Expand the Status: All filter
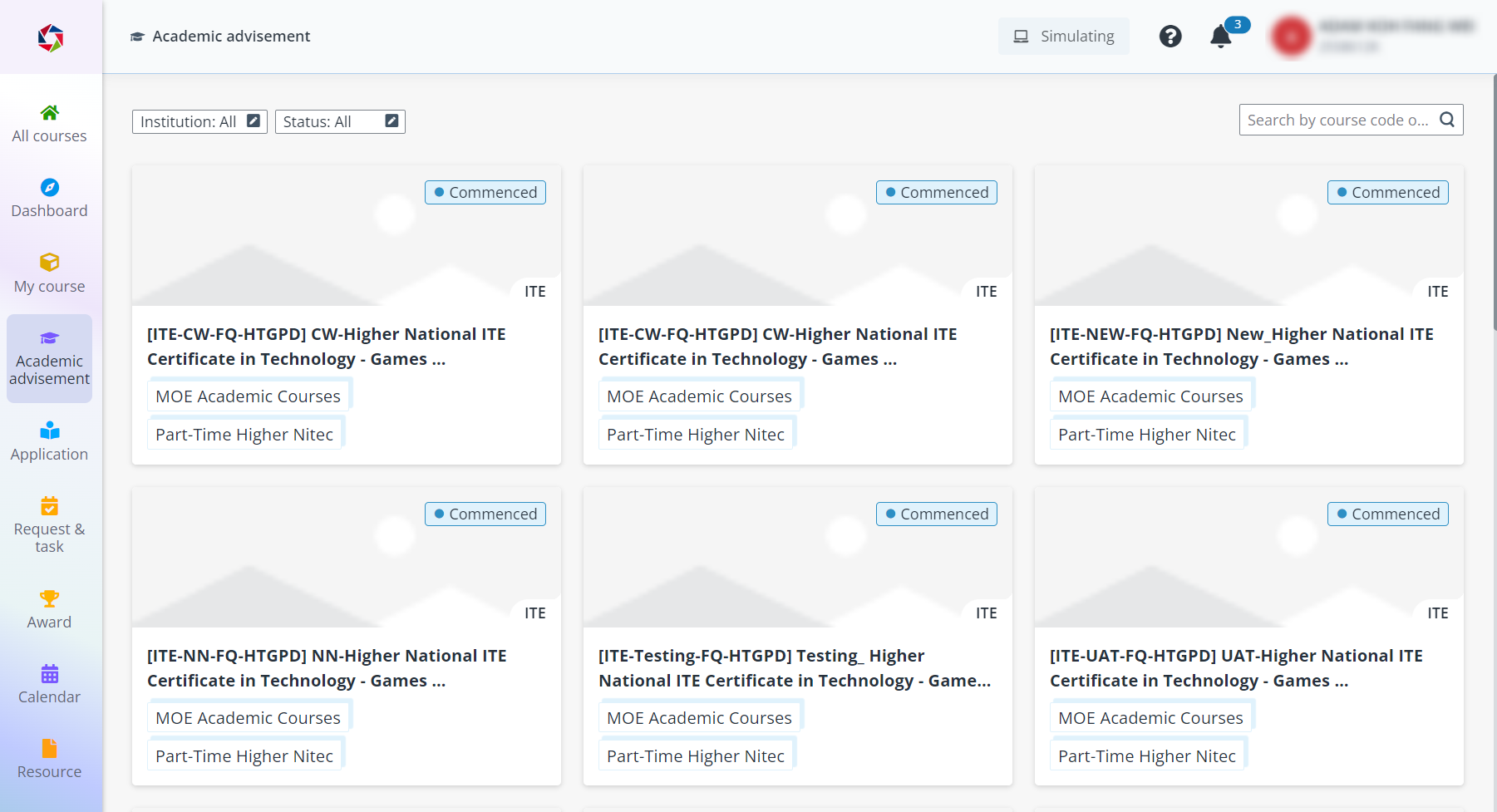This screenshot has height=812, width=1497. tap(340, 121)
